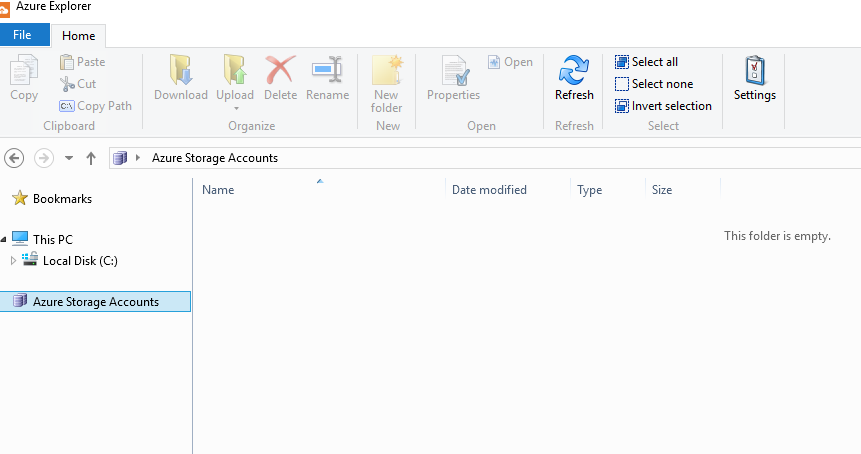The height and width of the screenshot is (454, 861).
Task: Click the Download folder icon
Action: (x=181, y=70)
